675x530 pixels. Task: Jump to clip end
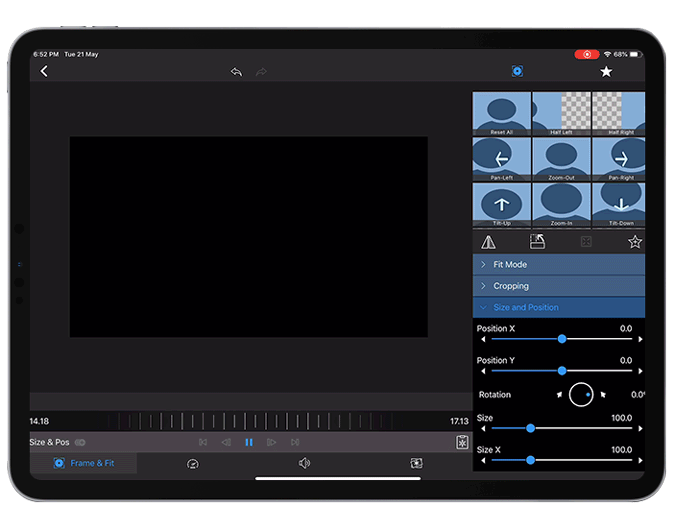coord(295,442)
